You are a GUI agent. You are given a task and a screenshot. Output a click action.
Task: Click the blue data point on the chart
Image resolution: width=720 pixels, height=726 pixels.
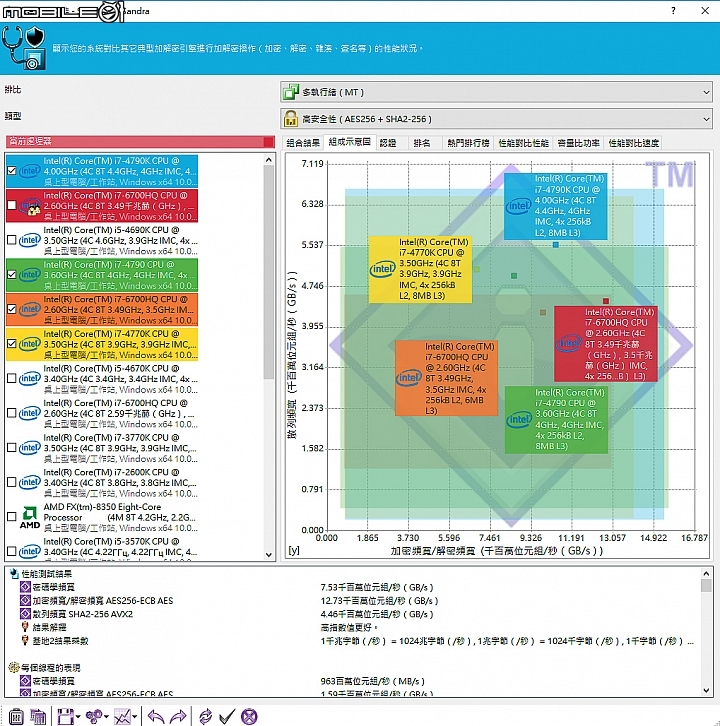point(556,244)
